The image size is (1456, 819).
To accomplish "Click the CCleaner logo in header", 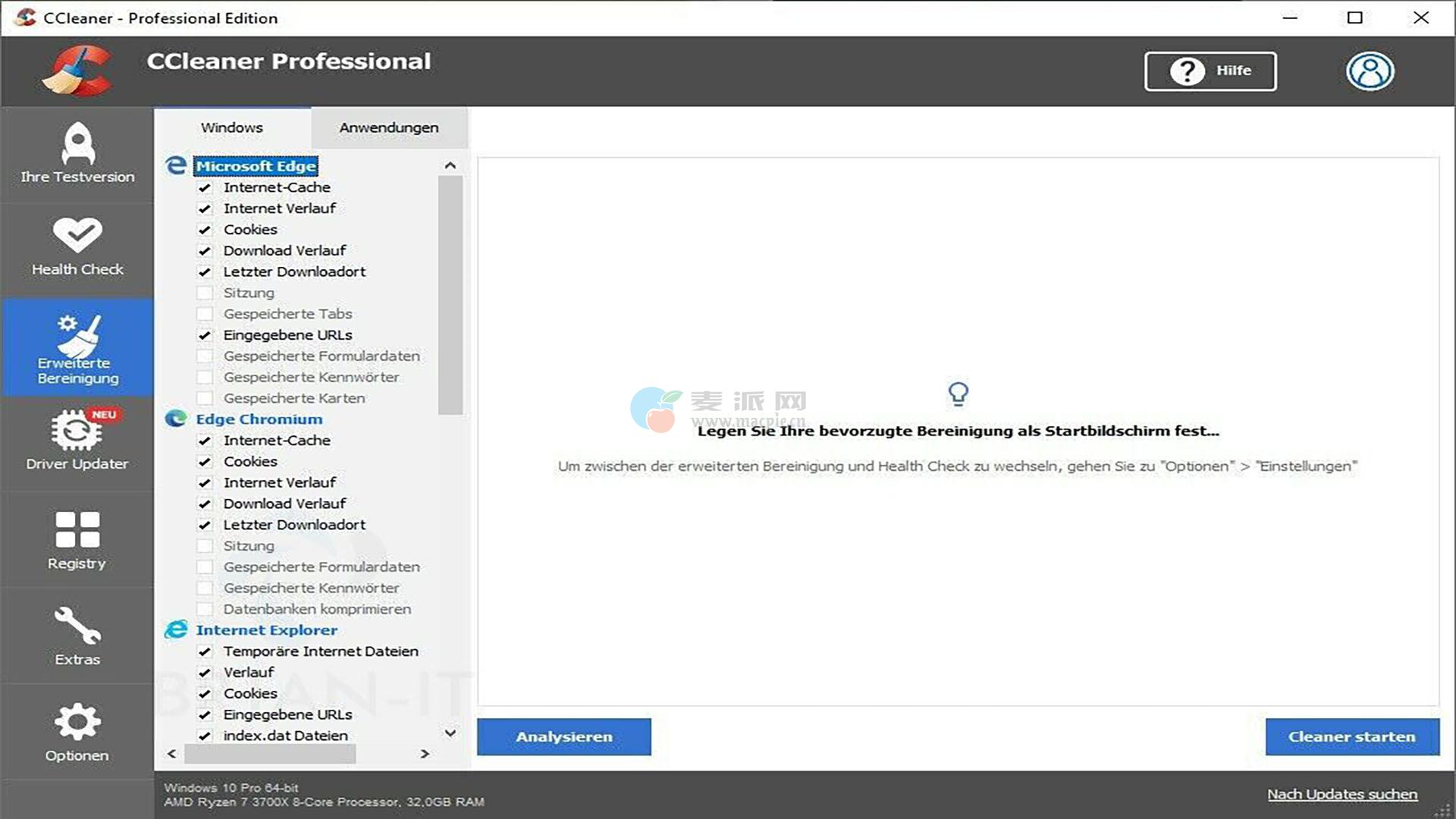I will click(77, 71).
